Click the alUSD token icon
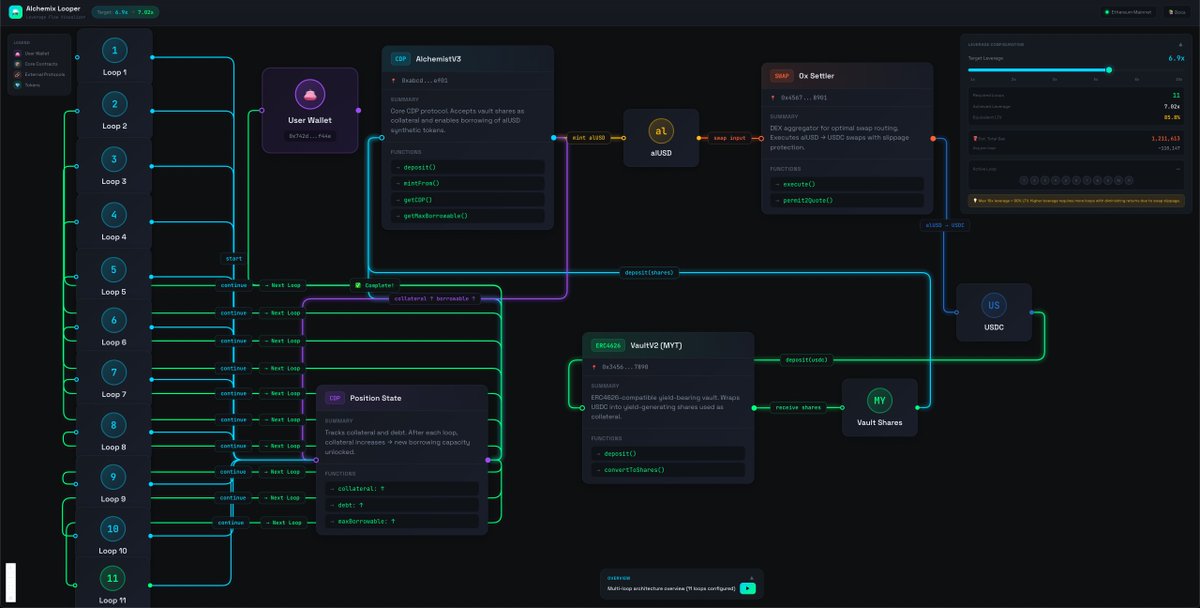The height and width of the screenshot is (608, 1200). pyautogui.click(x=661, y=131)
